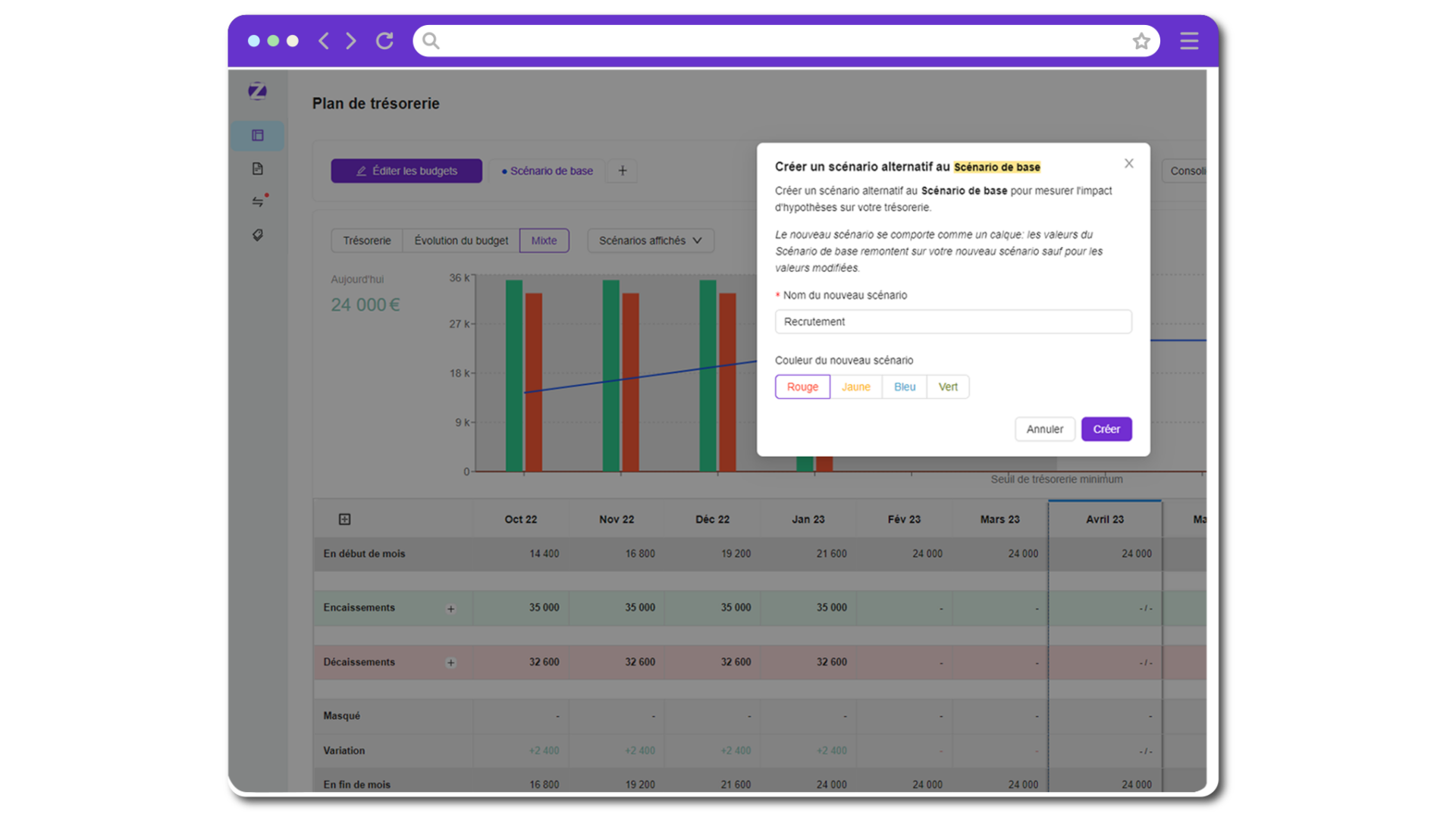Click the Avril 23 column header
This screenshot has width=1456, height=817.
click(1105, 519)
